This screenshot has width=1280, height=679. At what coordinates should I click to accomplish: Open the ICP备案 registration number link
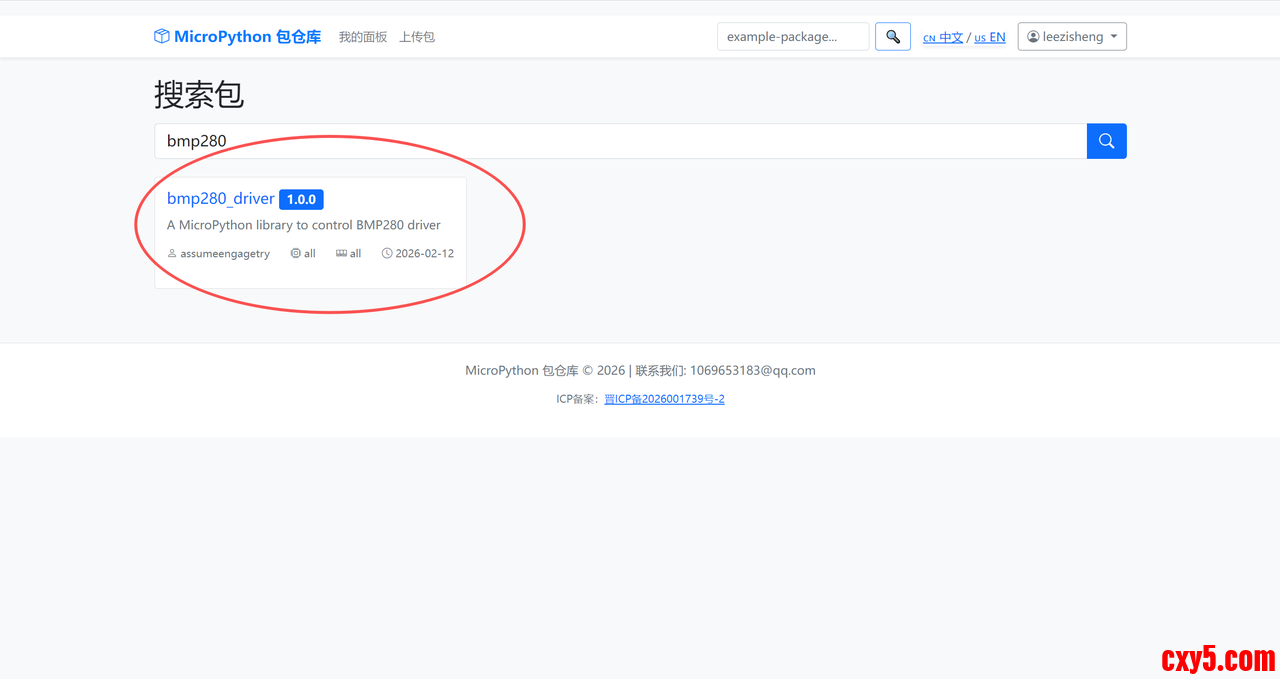[664, 399]
